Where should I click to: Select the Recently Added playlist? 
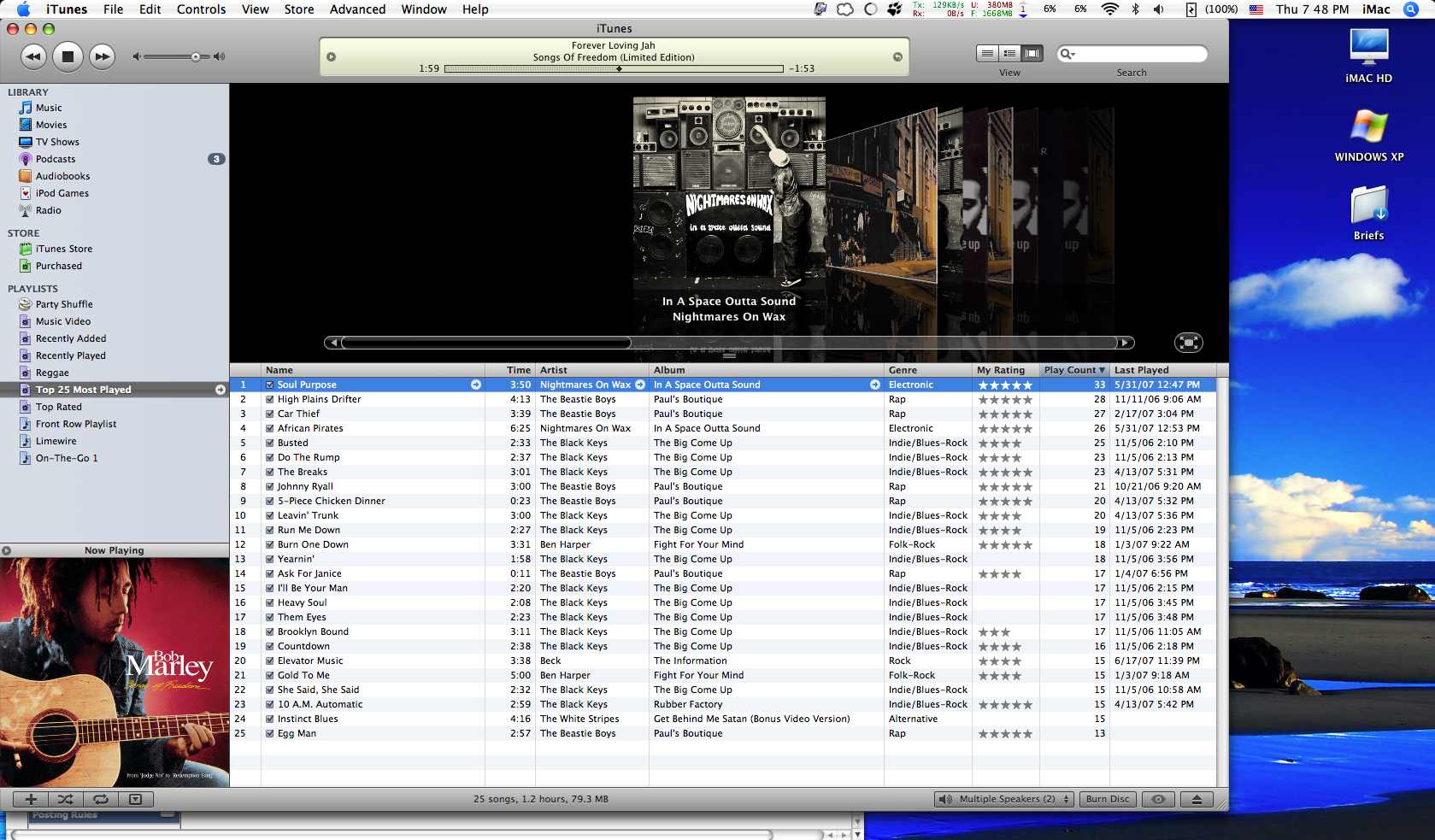point(71,338)
